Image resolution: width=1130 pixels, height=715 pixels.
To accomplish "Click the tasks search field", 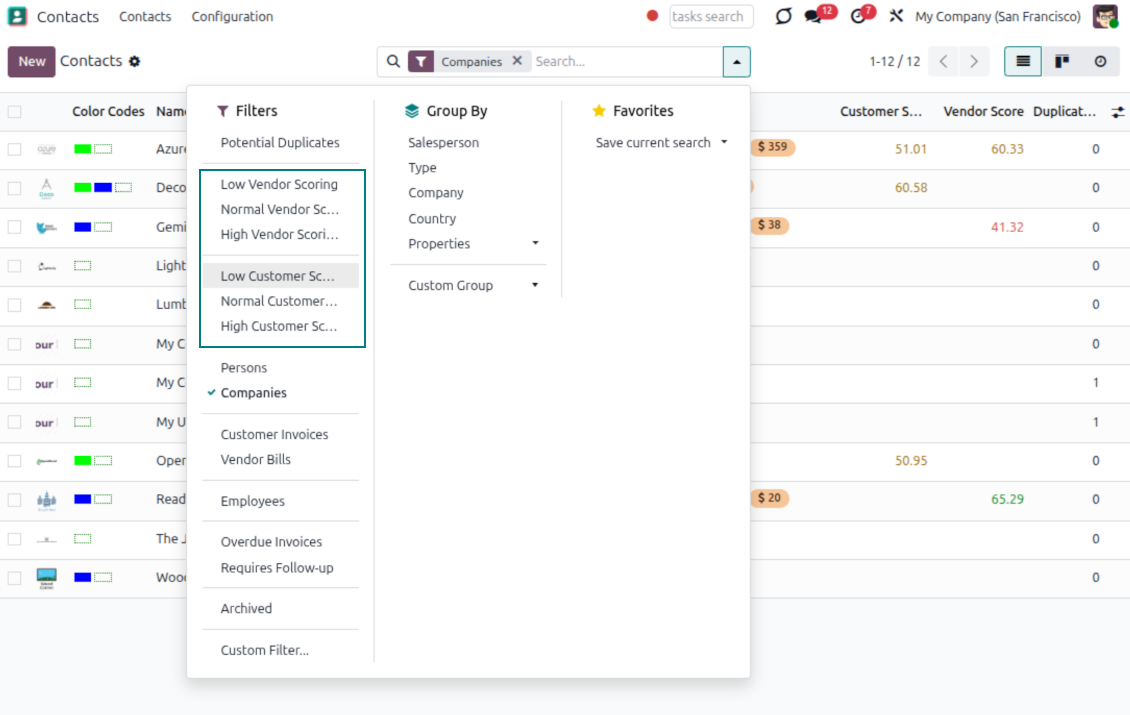I will click(710, 17).
